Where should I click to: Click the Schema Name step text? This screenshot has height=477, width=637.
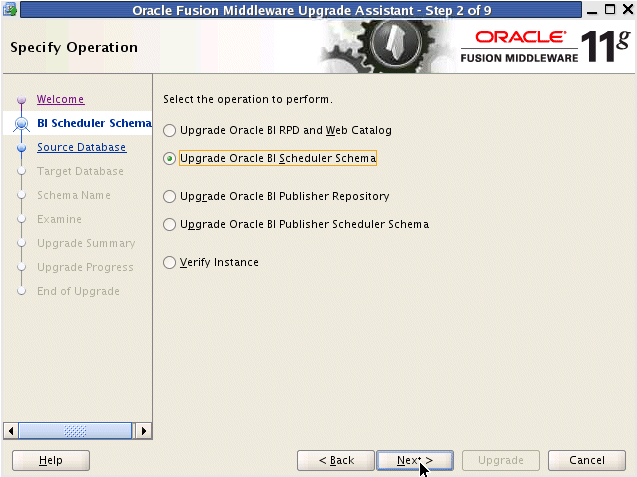[74, 195]
